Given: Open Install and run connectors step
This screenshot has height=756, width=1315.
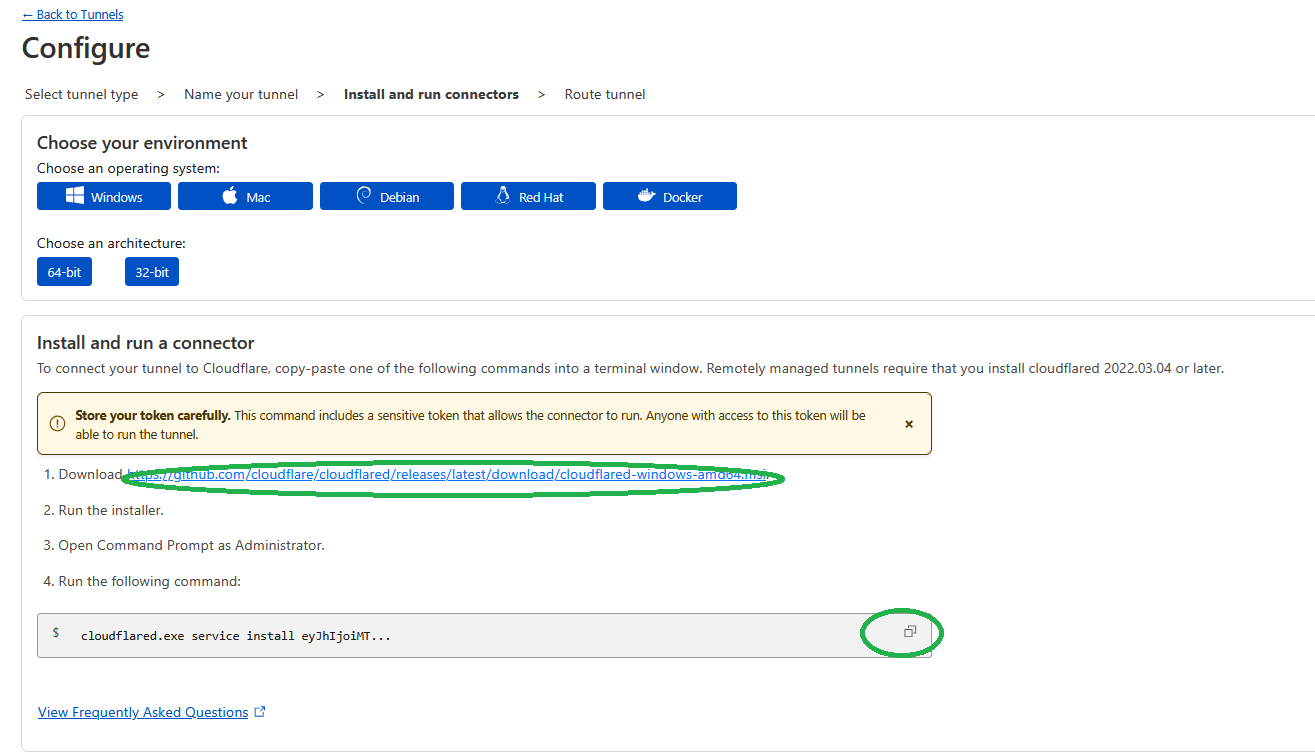Looking at the screenshot, I should 431,94.
